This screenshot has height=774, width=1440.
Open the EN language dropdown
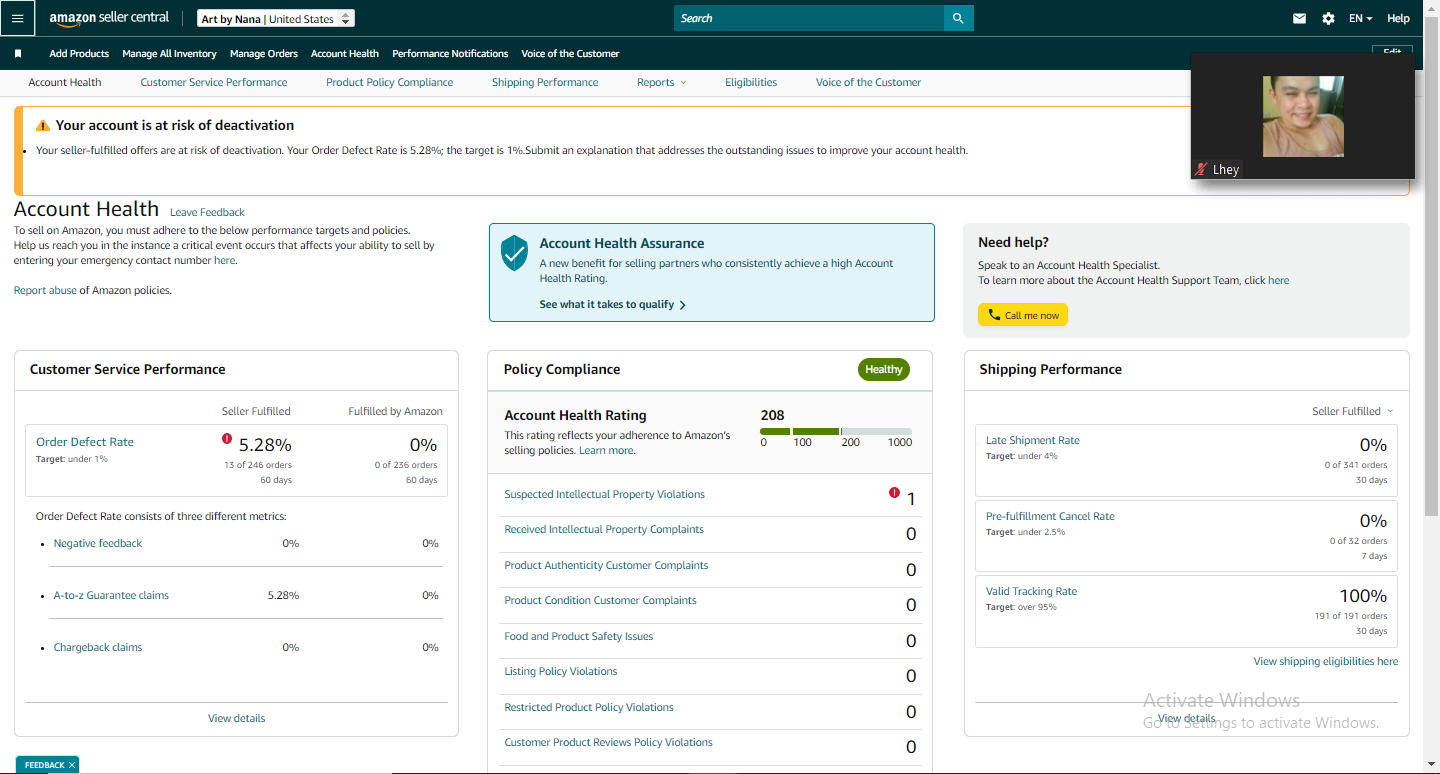click(x=1360, y=18)
